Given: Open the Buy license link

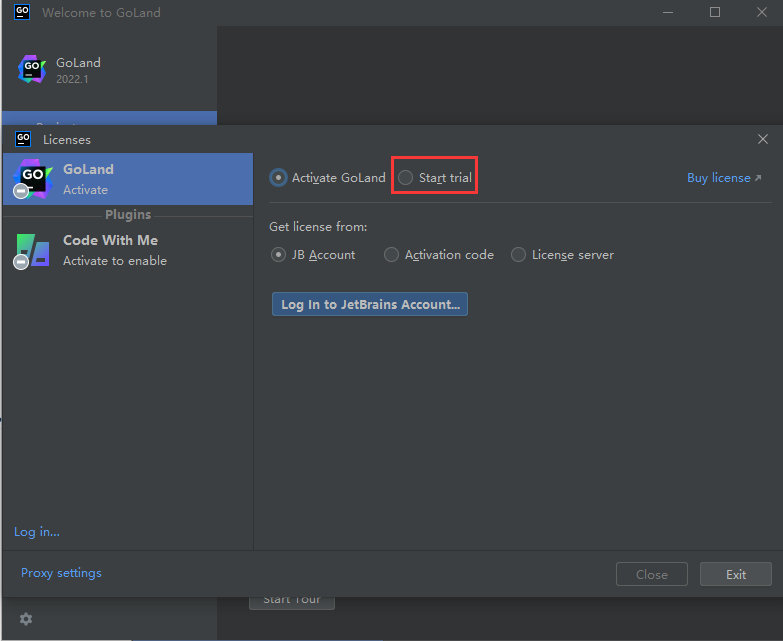Looking at the screenshot, I should pos(724,178).
